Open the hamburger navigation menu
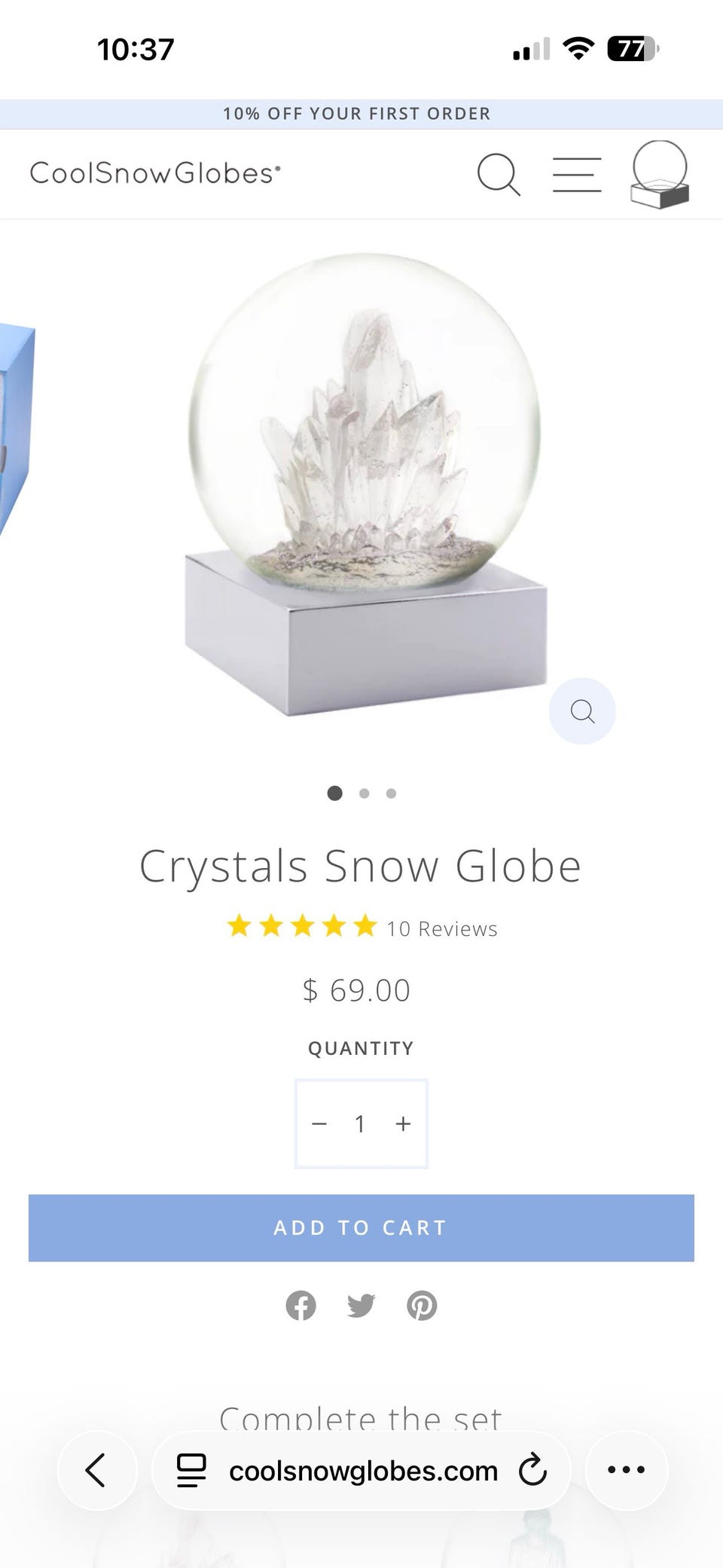The image size is (723, 1568). (x=577, y=175)
